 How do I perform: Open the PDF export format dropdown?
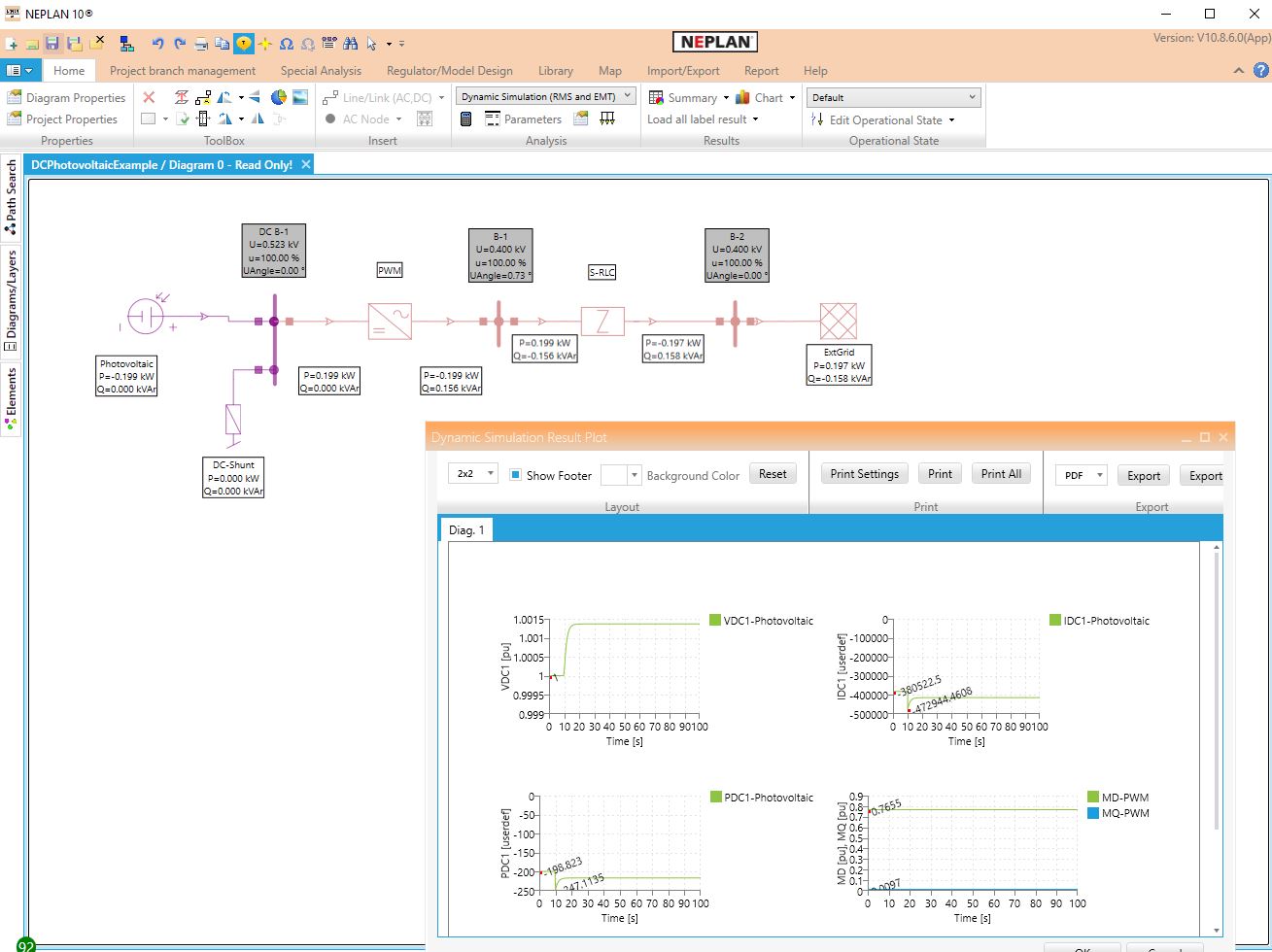click(x=1081, y=475)
